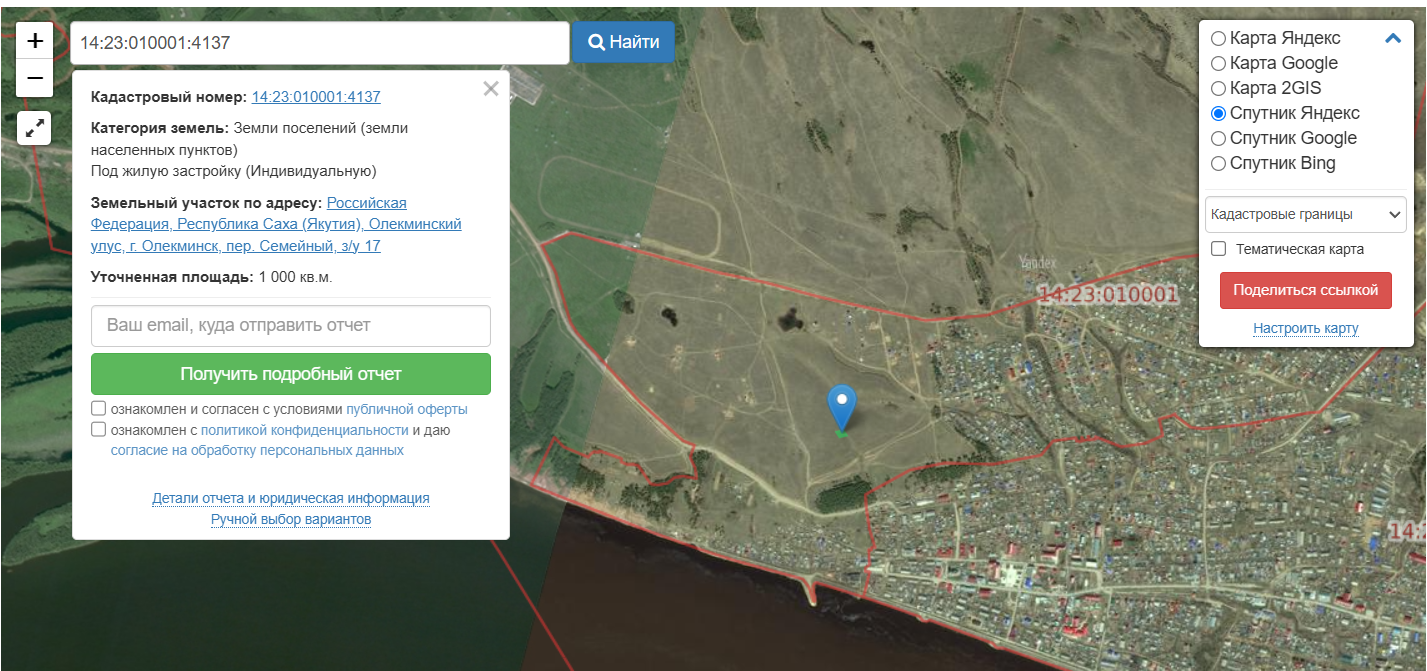Close the cadastral info panel
This screenshot has width=1427, height=671.
point(490,88)
